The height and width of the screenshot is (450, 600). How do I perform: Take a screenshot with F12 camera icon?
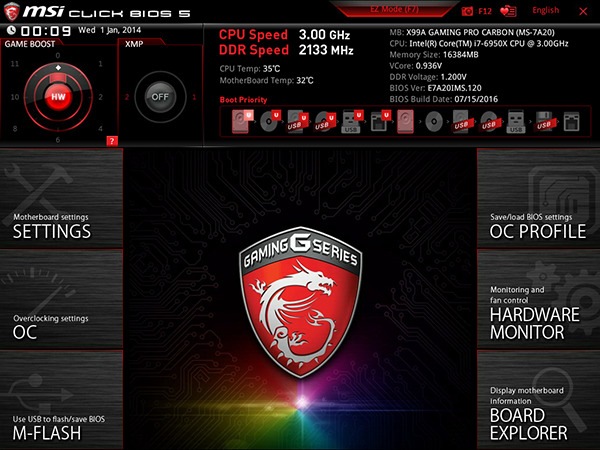point(476,11)
